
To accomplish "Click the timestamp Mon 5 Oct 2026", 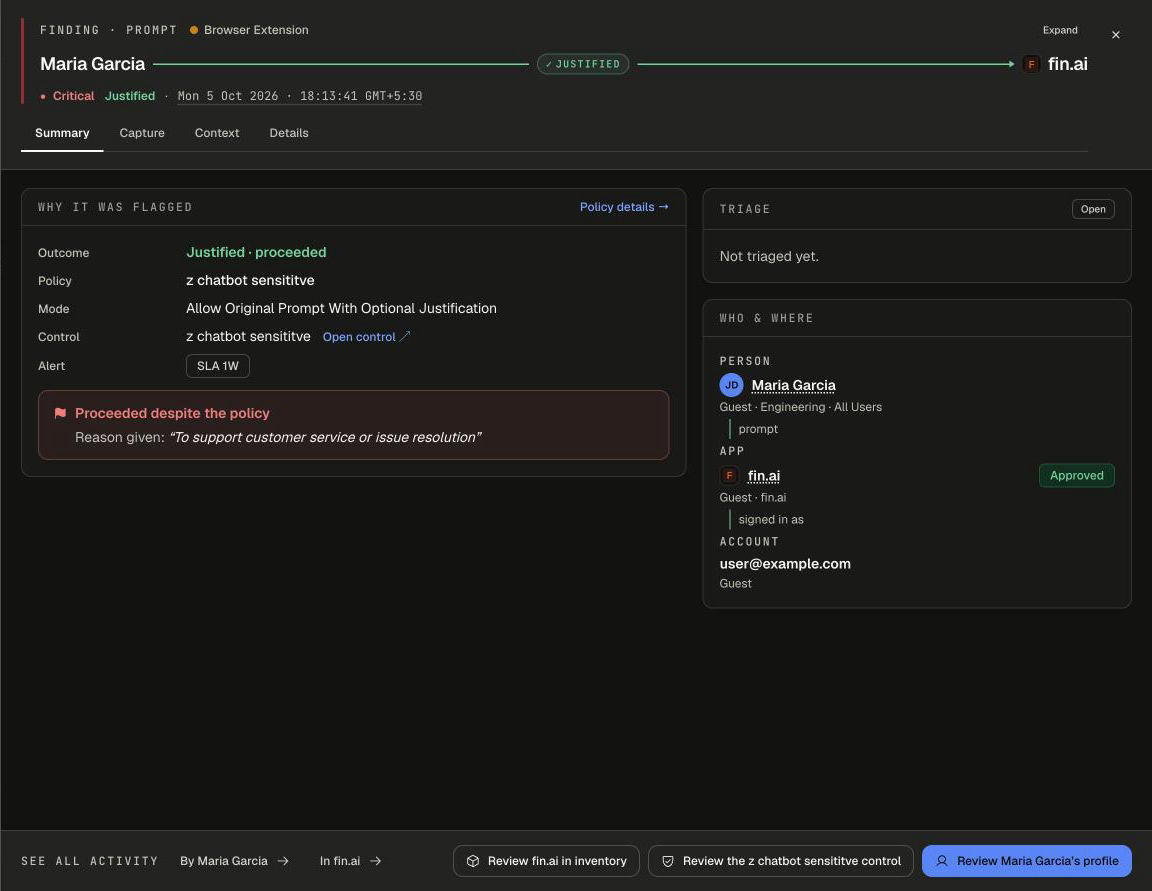I will point(300,96).
